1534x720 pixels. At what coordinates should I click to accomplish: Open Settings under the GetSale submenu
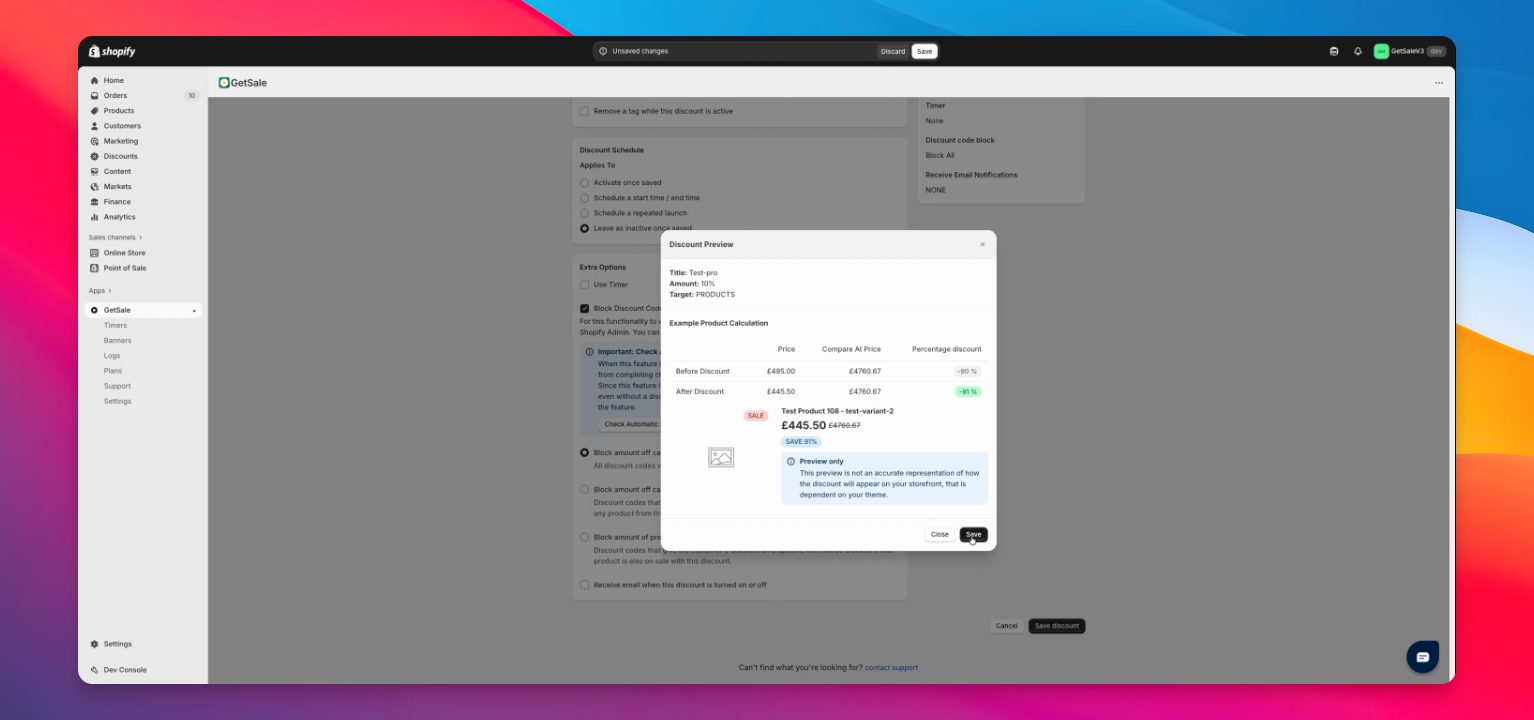[x=117, y=401]
